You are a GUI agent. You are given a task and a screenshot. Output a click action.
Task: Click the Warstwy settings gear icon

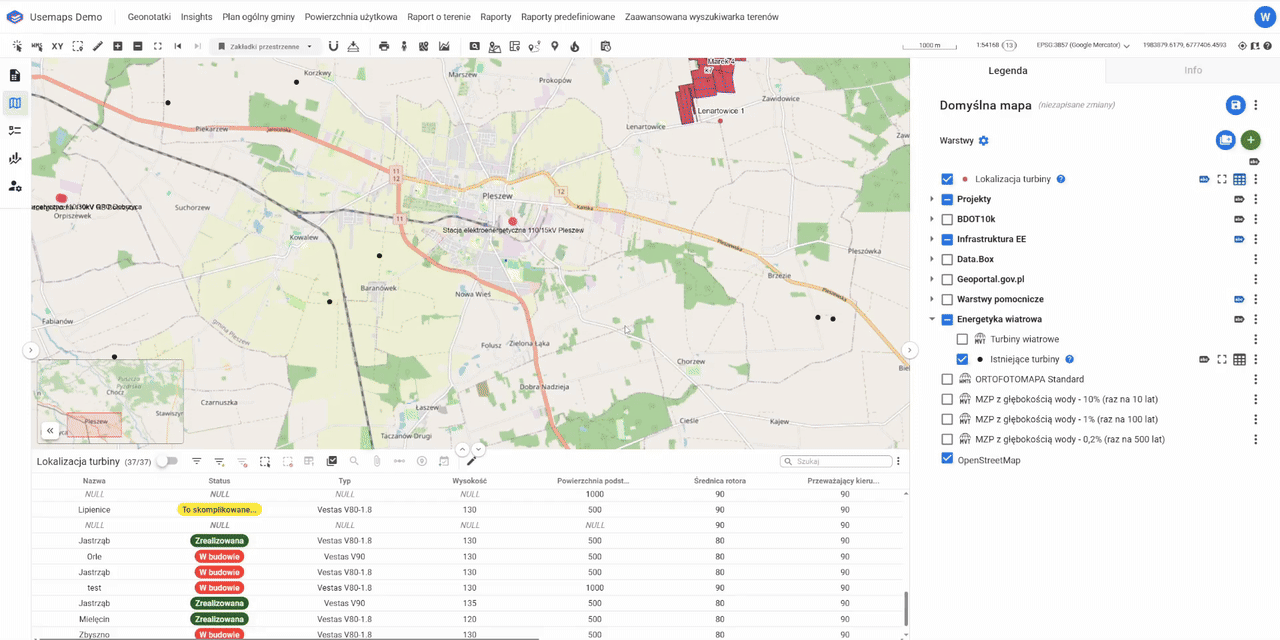(x=983, y=141)
